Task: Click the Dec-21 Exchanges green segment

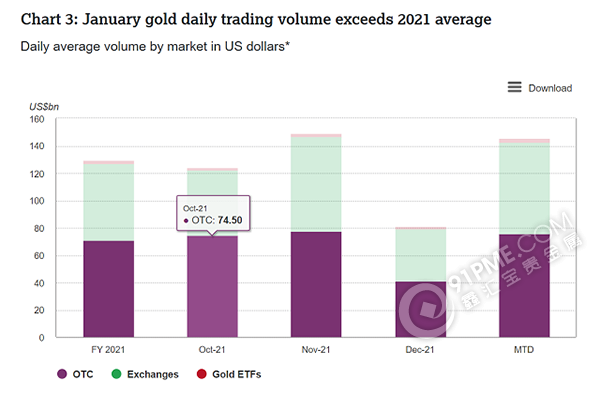Action: click(421, 255)
